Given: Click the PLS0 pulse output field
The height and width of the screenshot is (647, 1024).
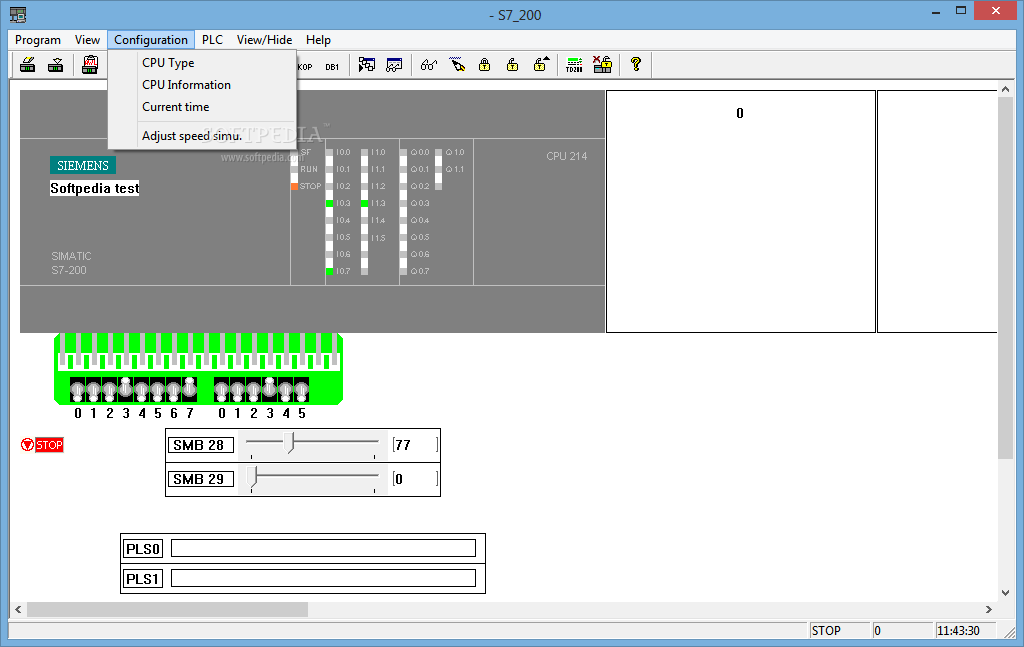Looking at the screenshot, I should click(323, 548).
